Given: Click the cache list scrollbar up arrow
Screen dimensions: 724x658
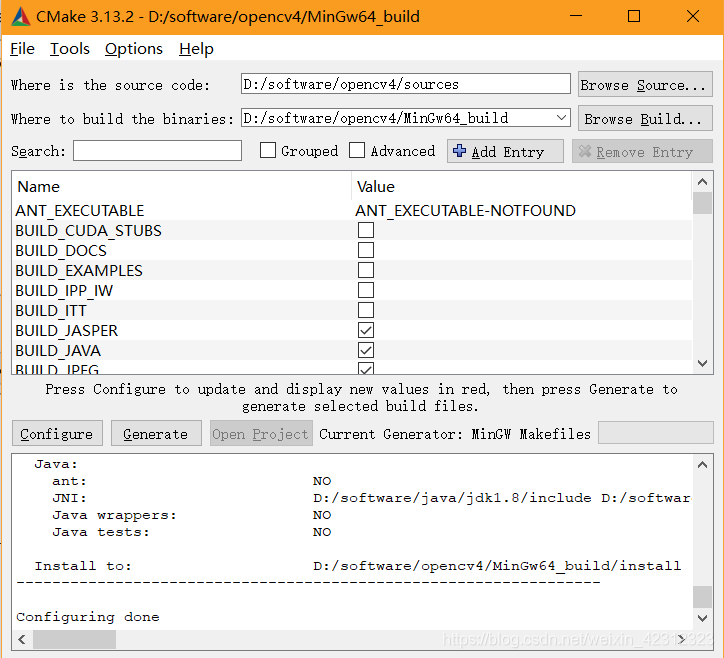Looking at the screenshot, I should (x=702, y=182).
